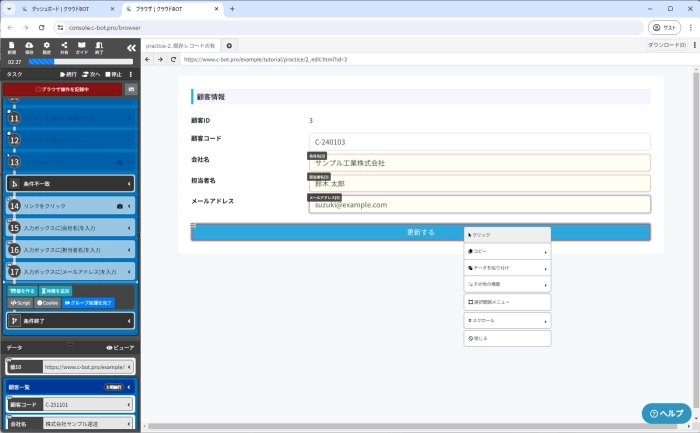
Task: Click the 更新する submit button
Action: 420,232
